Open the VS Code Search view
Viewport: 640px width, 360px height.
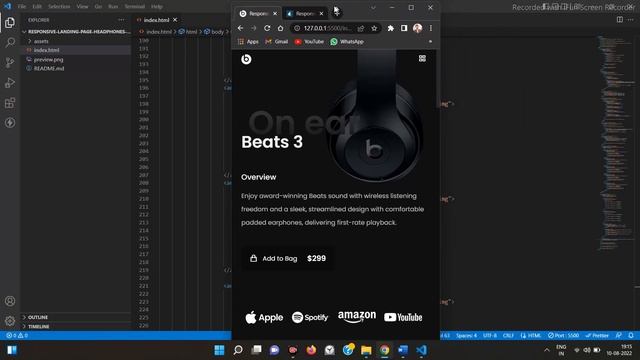coord(10,42)
